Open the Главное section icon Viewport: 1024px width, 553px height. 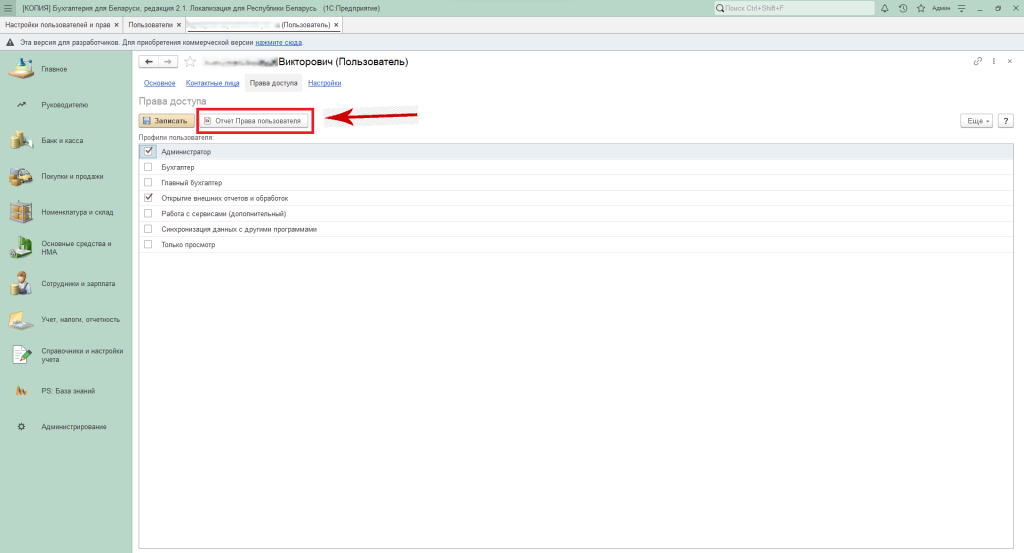pyautogui.click(x=21, y=68)
